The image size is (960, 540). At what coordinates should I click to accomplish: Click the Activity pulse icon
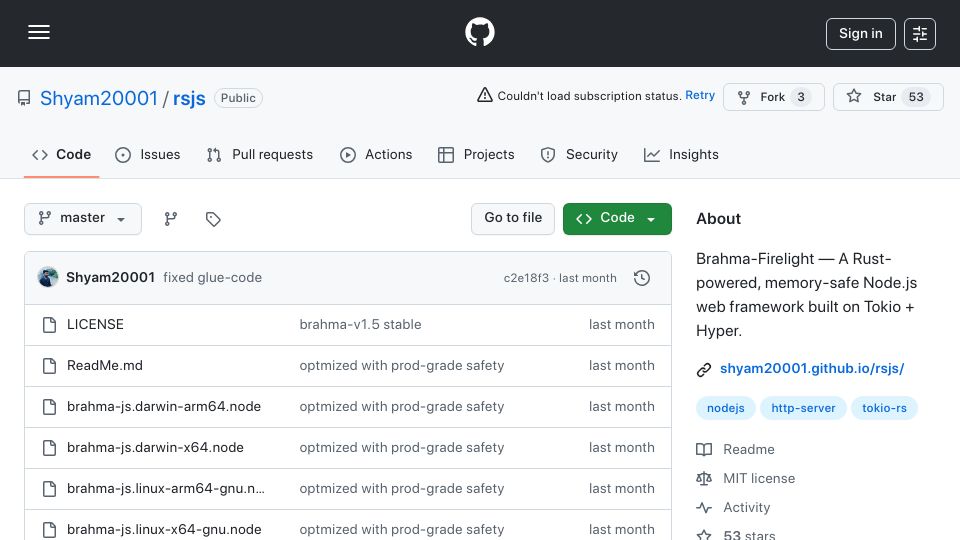coord(704,508)
